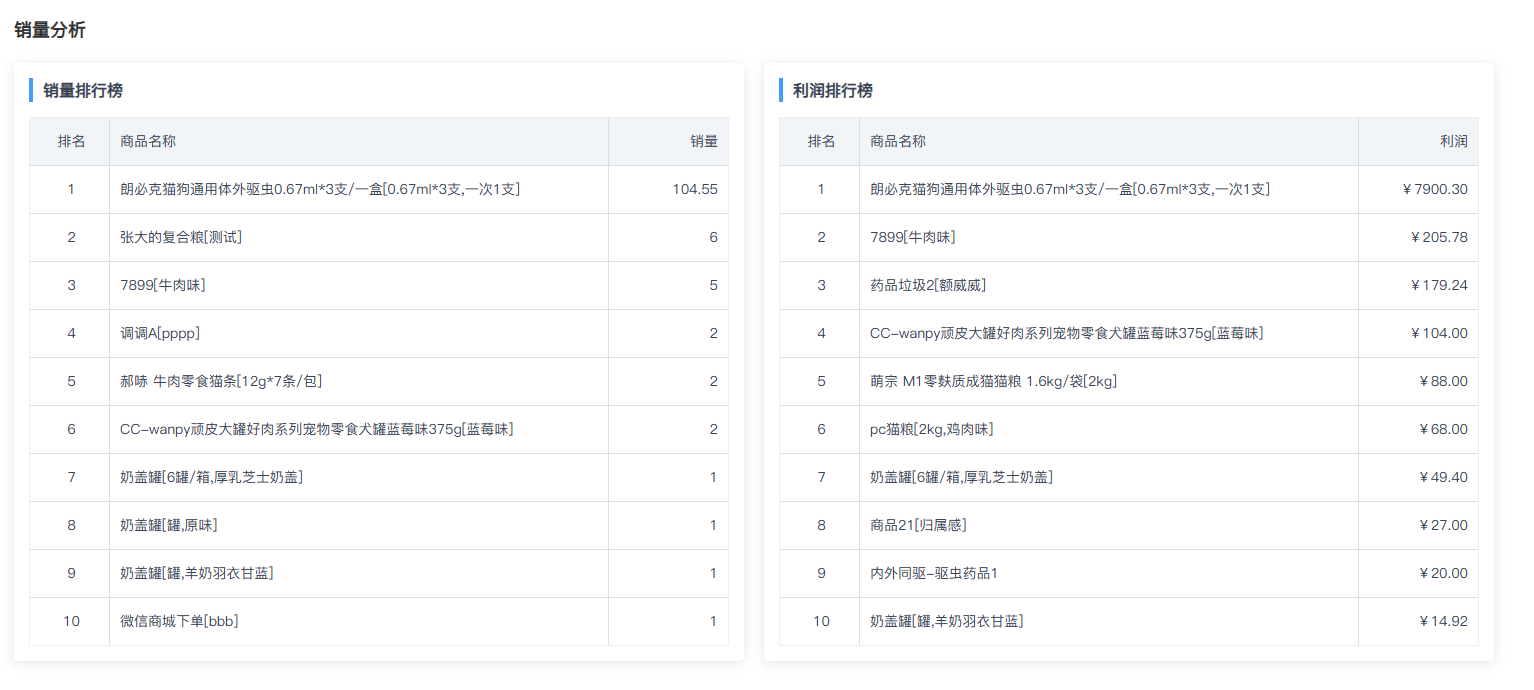The height and width of the screenshot is (690, 1534).
Task: Click 排名 header in profit ranking table
Action: tap(821, 142)
